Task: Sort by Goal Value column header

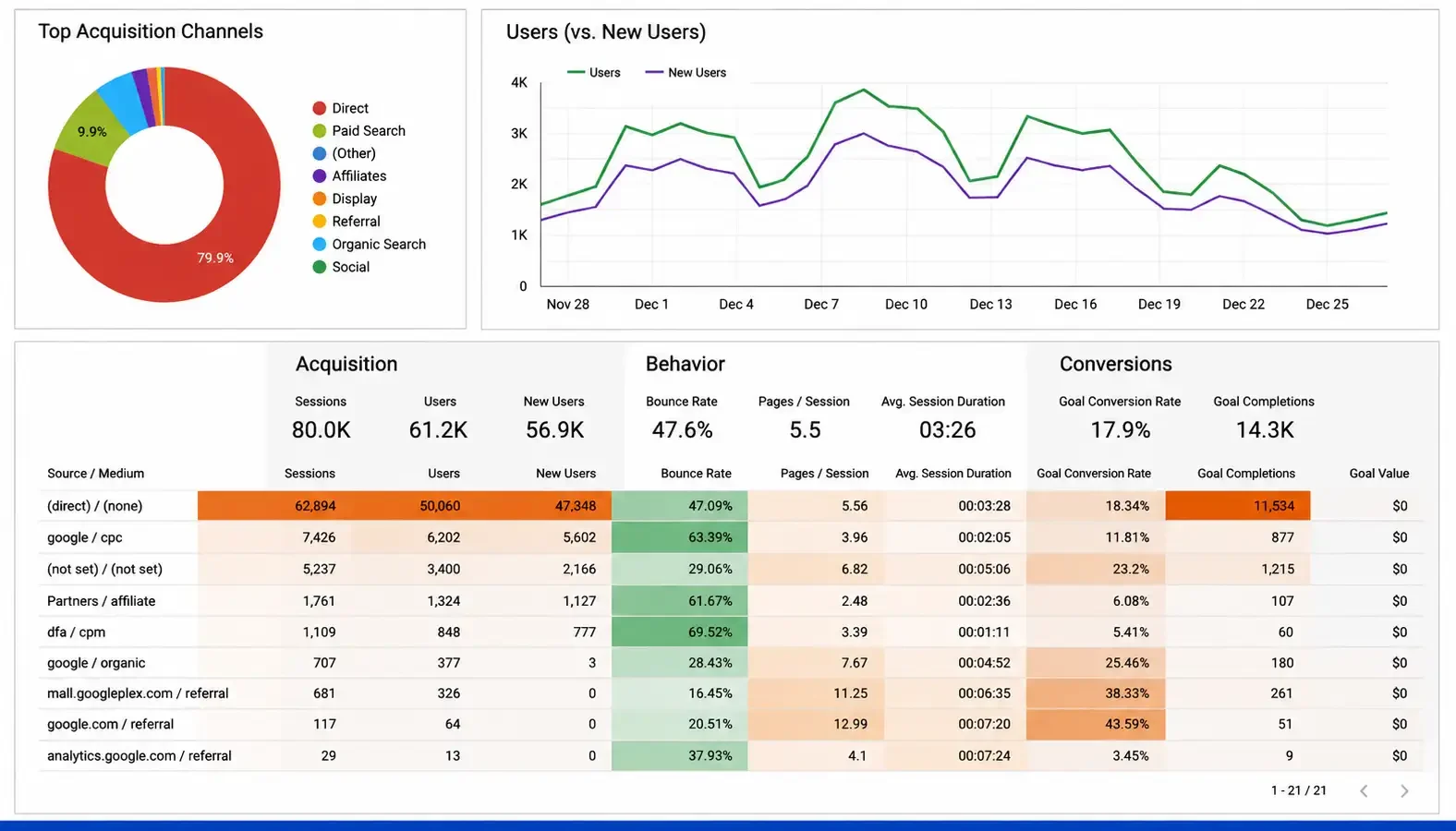Action: tap(1378, 474)
